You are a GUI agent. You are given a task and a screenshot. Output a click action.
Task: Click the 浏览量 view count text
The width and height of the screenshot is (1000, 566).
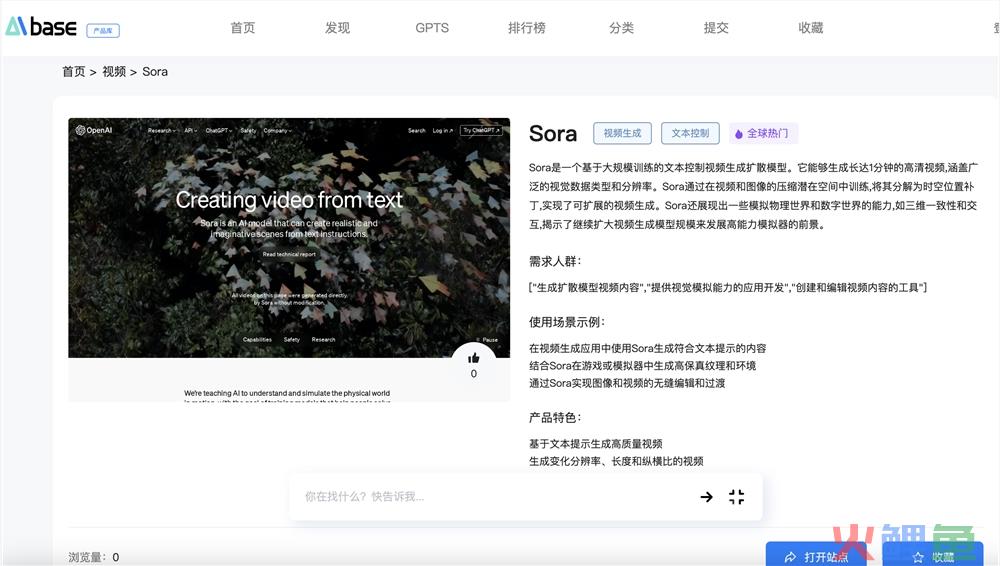tap(94, 557)
